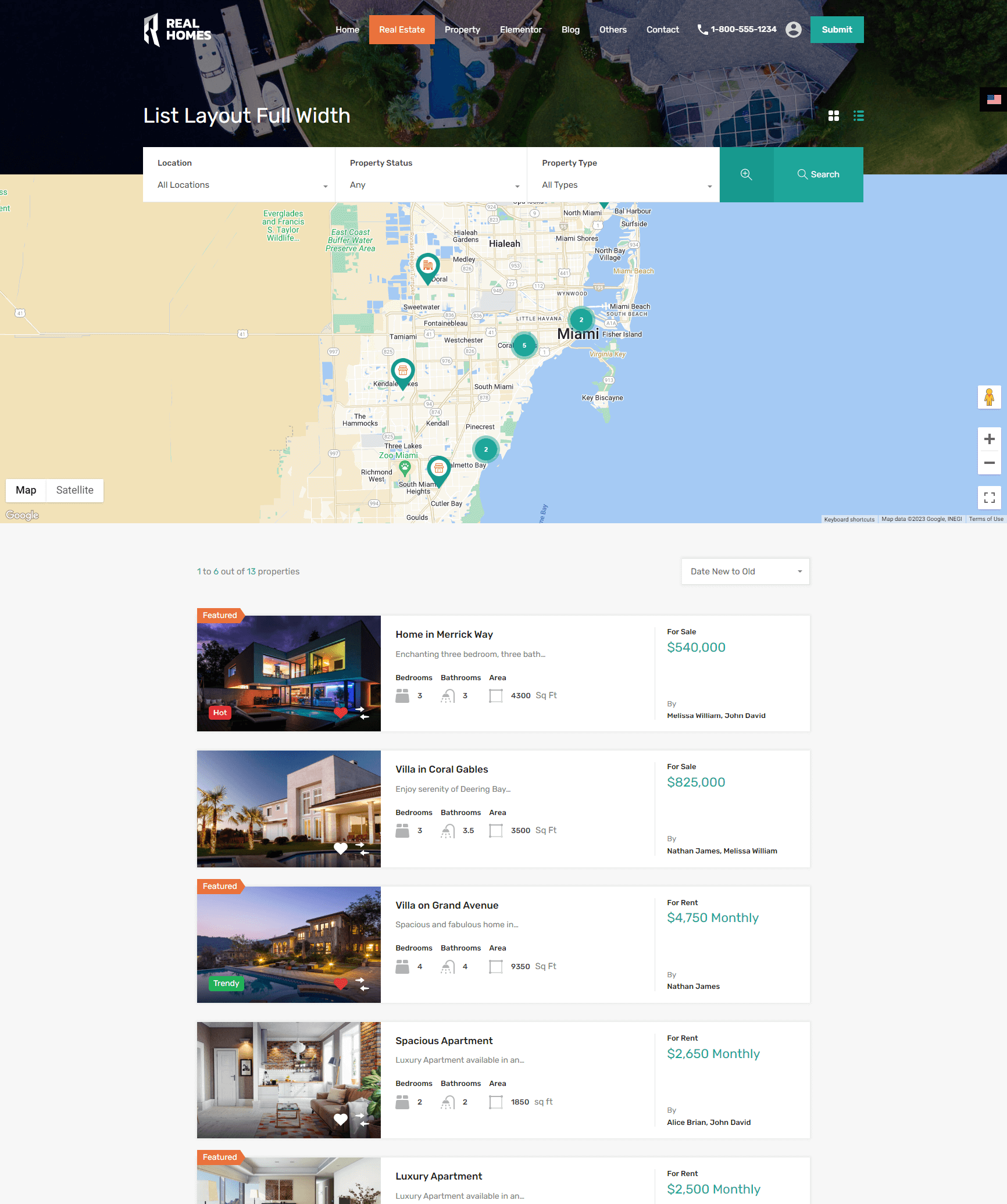Expand the Property Type dropdown
The height and width of the screenshot is (1204, 1007).
click(x=627, y=185)
